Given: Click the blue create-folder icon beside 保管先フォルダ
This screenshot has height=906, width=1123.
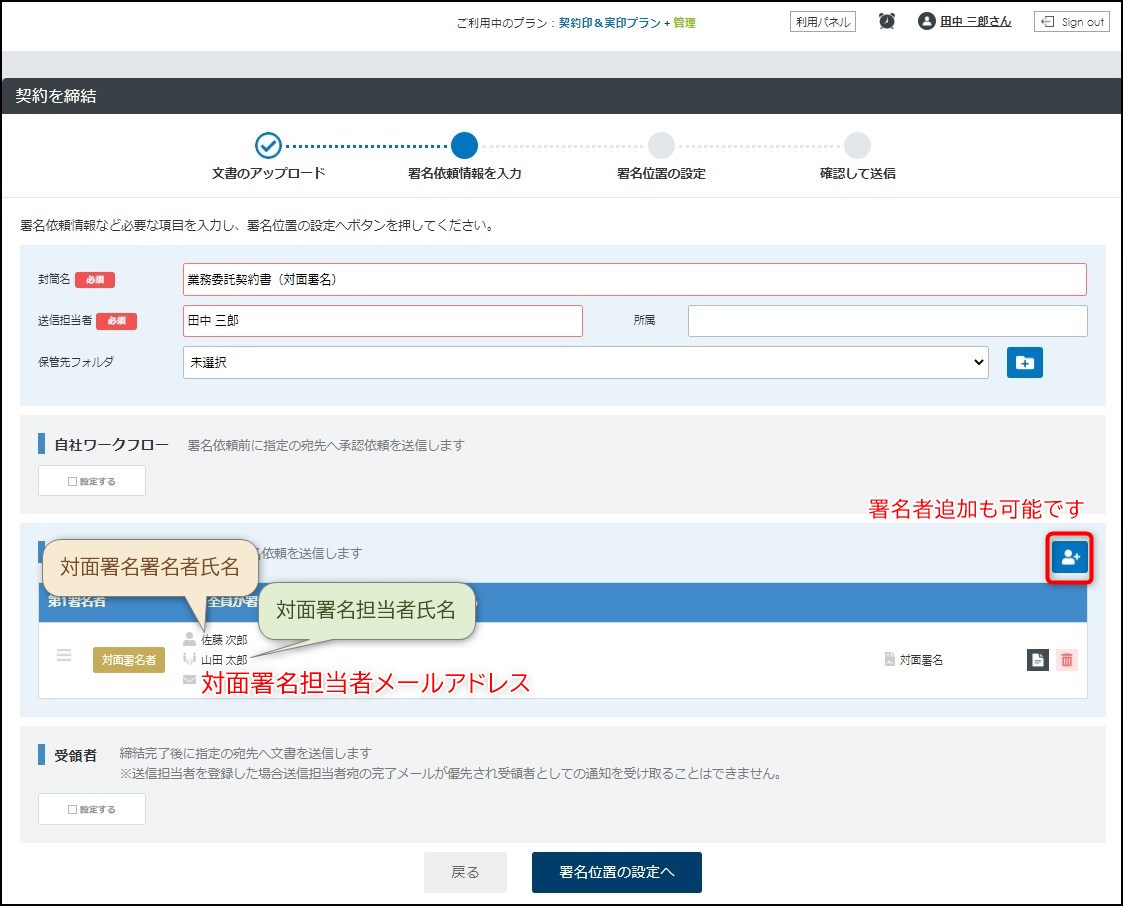Looking at the screenshot, I should (1024, 363).
